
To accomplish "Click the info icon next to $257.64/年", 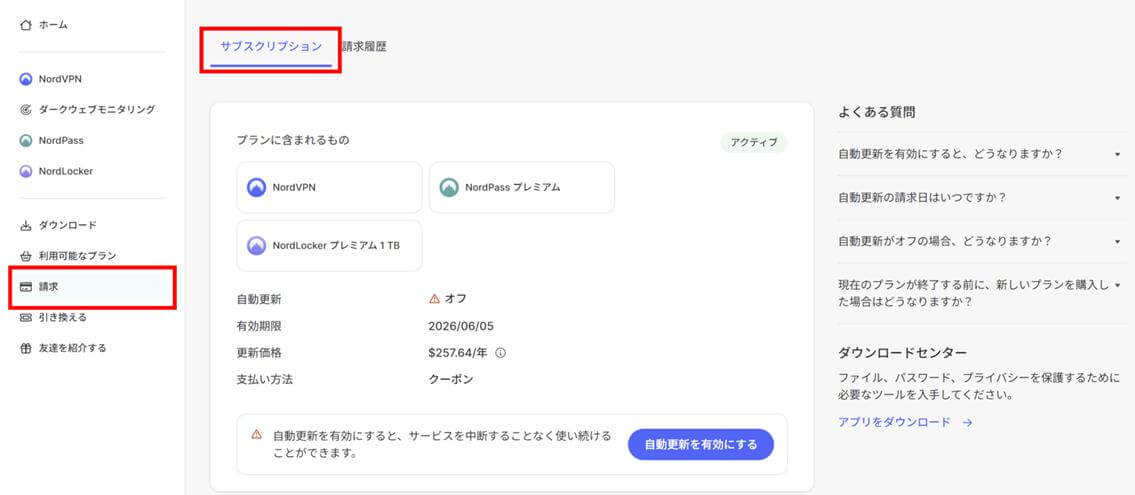I will (500, 353).
